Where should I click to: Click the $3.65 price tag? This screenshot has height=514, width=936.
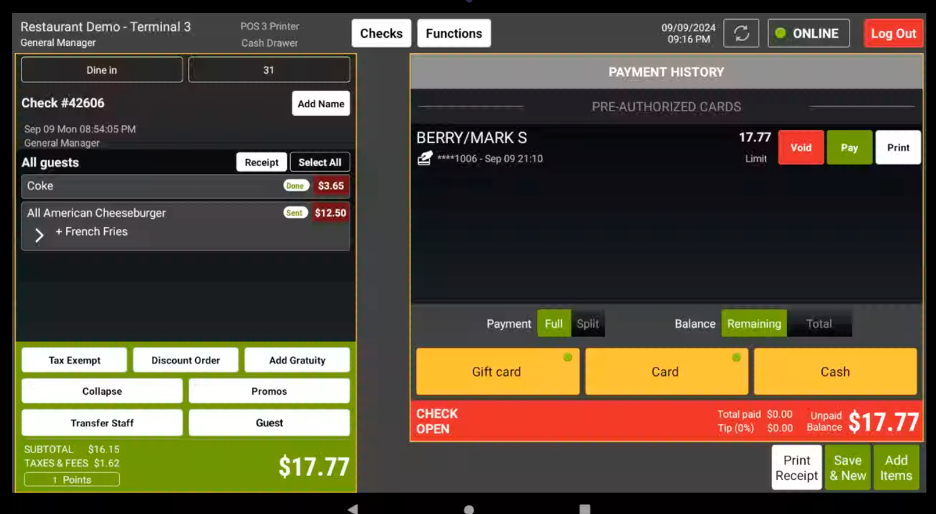(331, 186)
